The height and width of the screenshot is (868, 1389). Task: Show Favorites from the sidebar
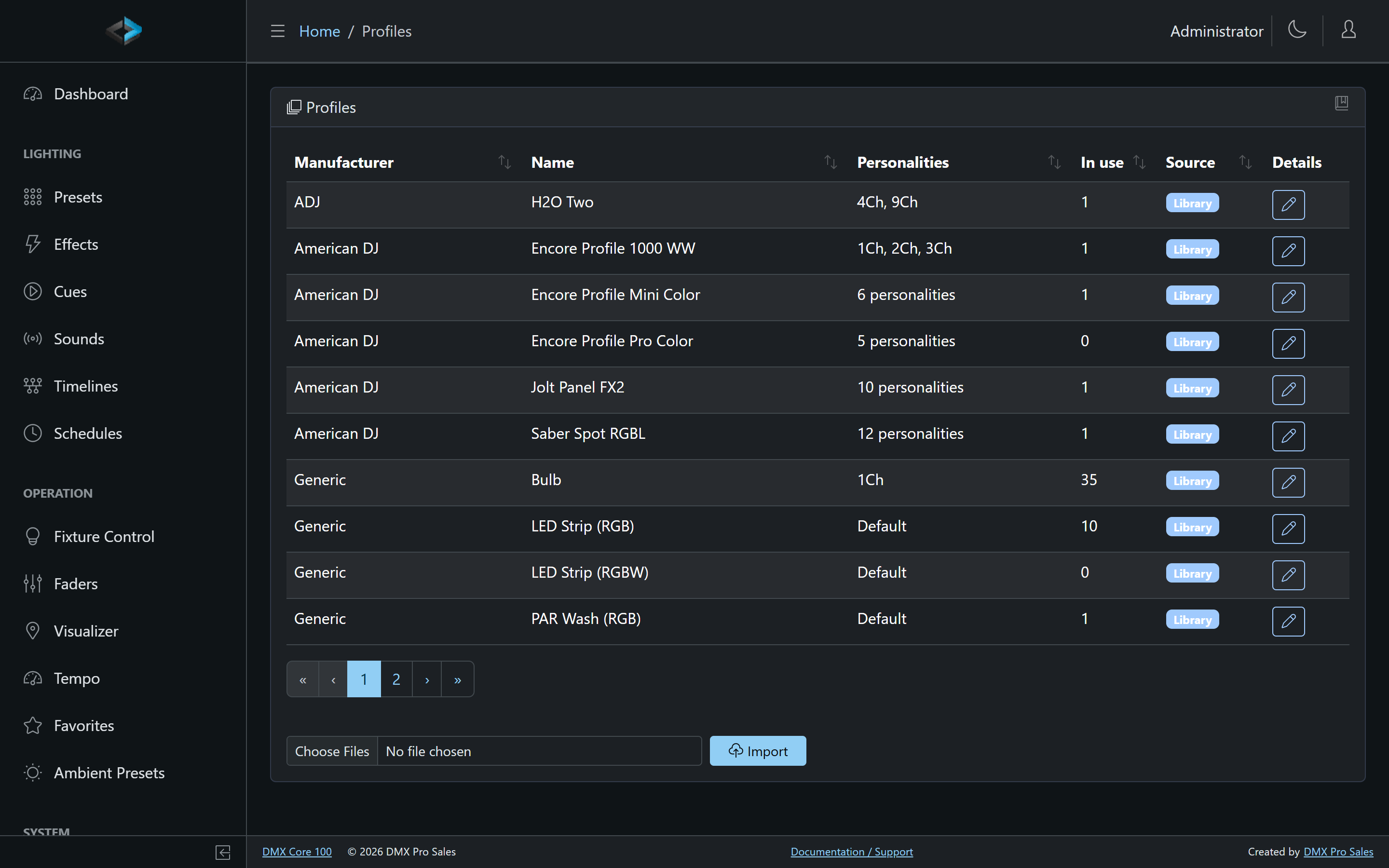click(x=123, y=726)
